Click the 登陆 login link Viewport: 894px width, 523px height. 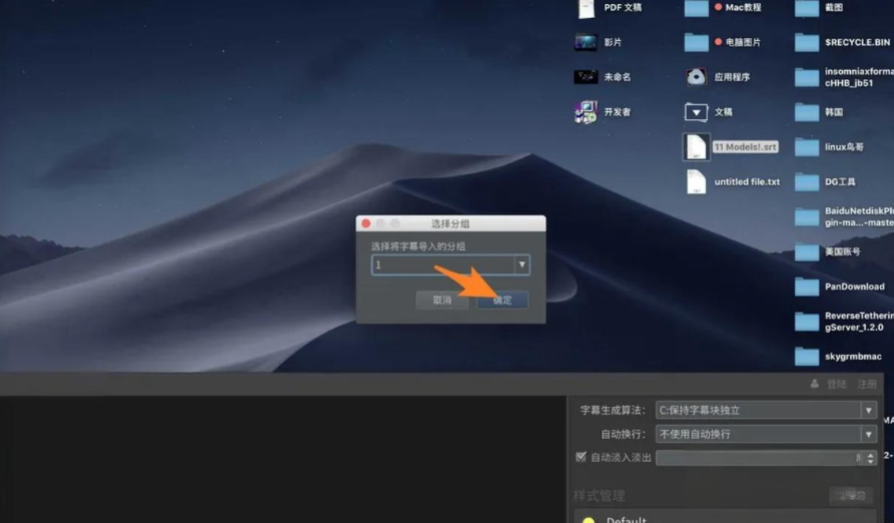(x=836, y=384)
